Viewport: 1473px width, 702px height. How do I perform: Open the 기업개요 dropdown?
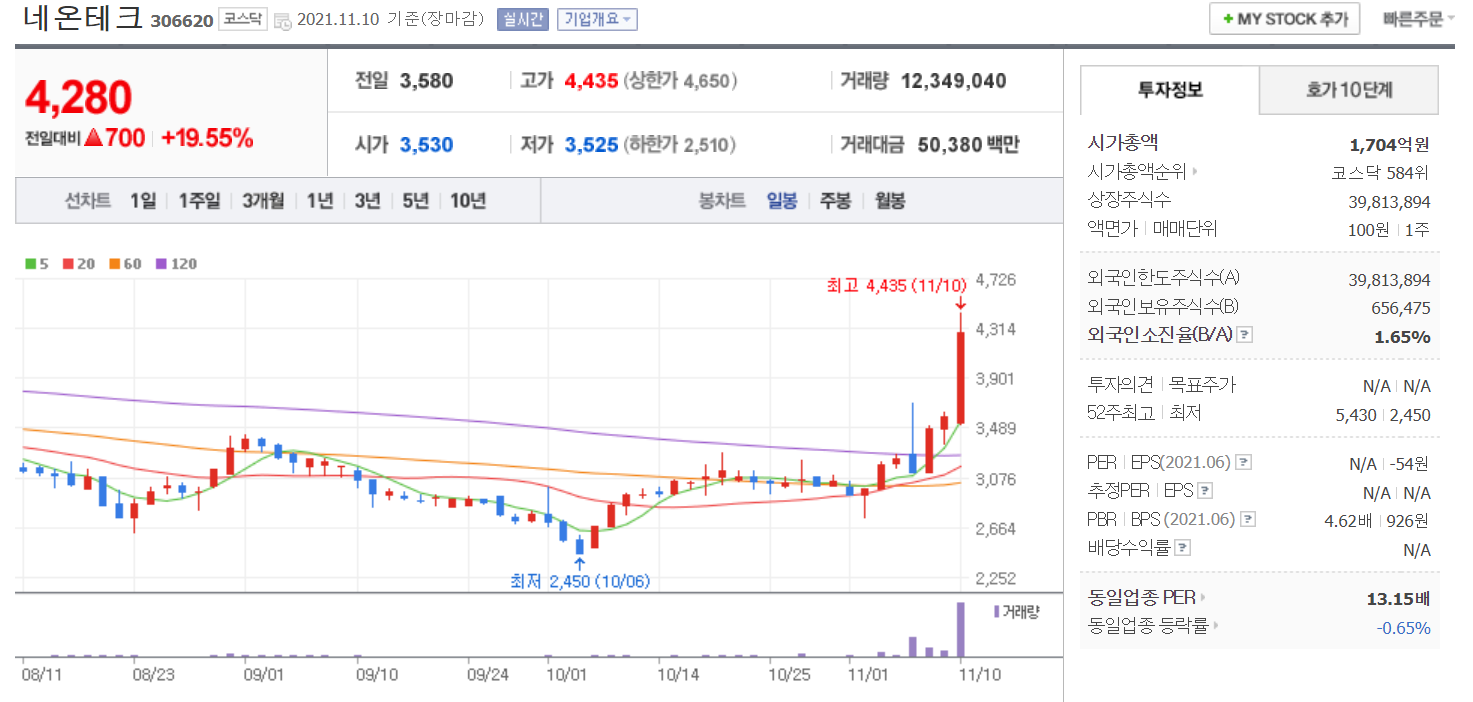597,19
